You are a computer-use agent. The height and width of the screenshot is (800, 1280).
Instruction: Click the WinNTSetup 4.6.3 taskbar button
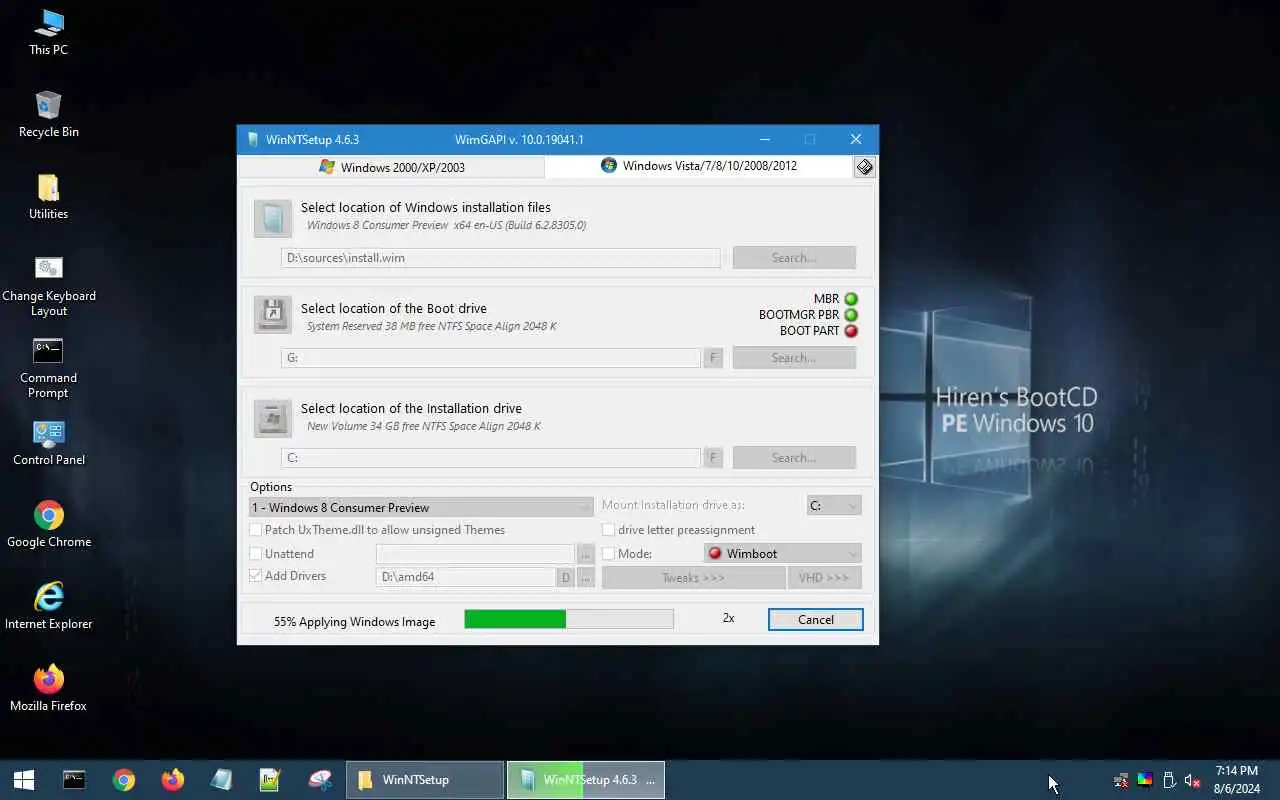(x=586, y=780)
